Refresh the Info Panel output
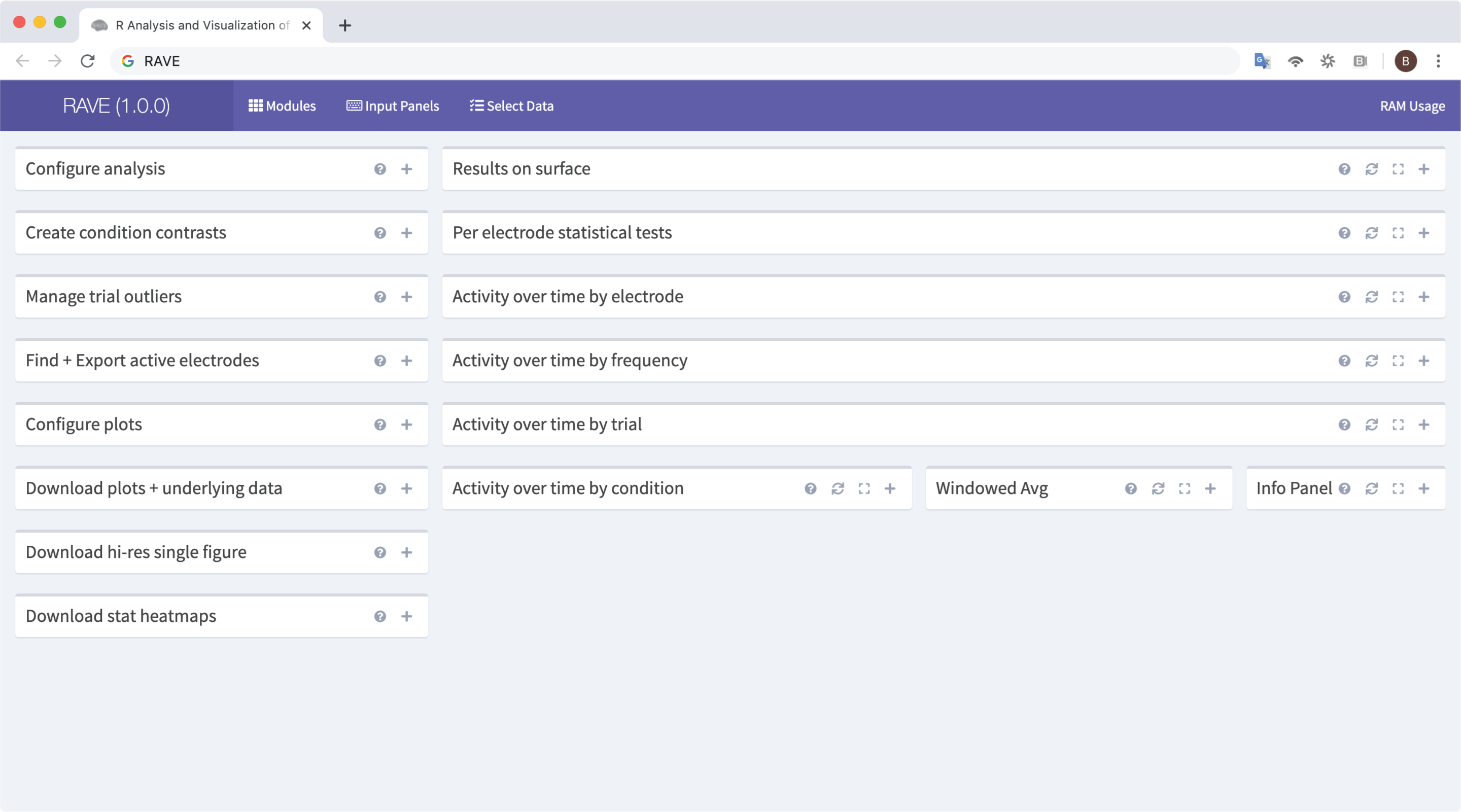 [1371, 489]
